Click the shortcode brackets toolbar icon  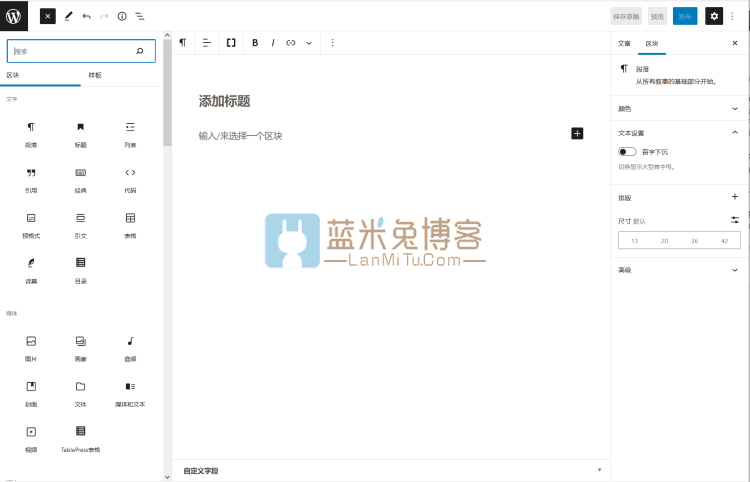click(x=231, y=43)
